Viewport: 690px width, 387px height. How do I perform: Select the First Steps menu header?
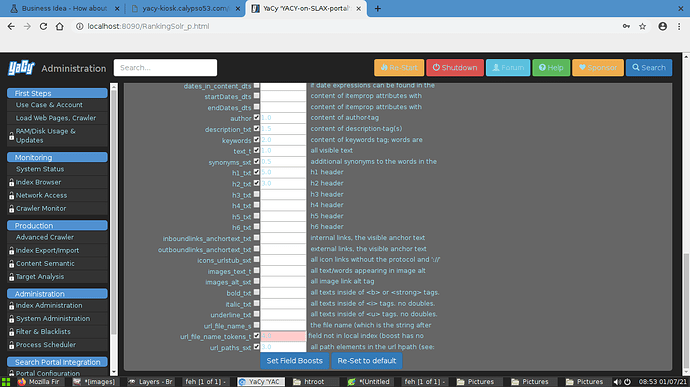pyautogui.click(x=57, y=93)
